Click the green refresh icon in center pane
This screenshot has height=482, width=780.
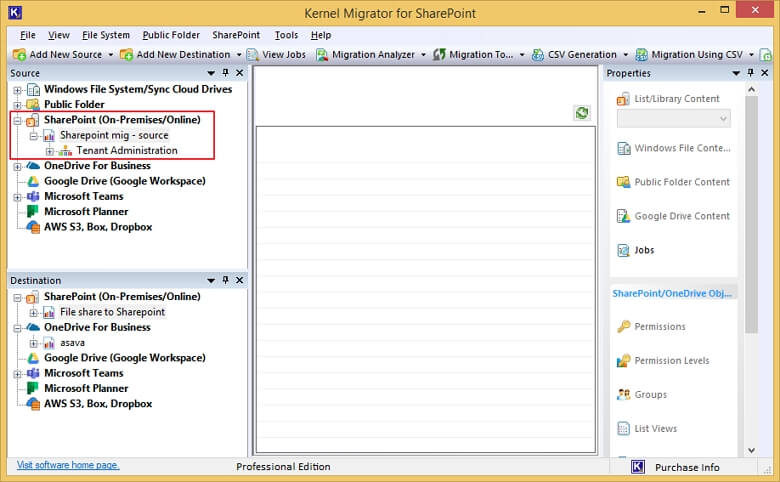[582, 113]
